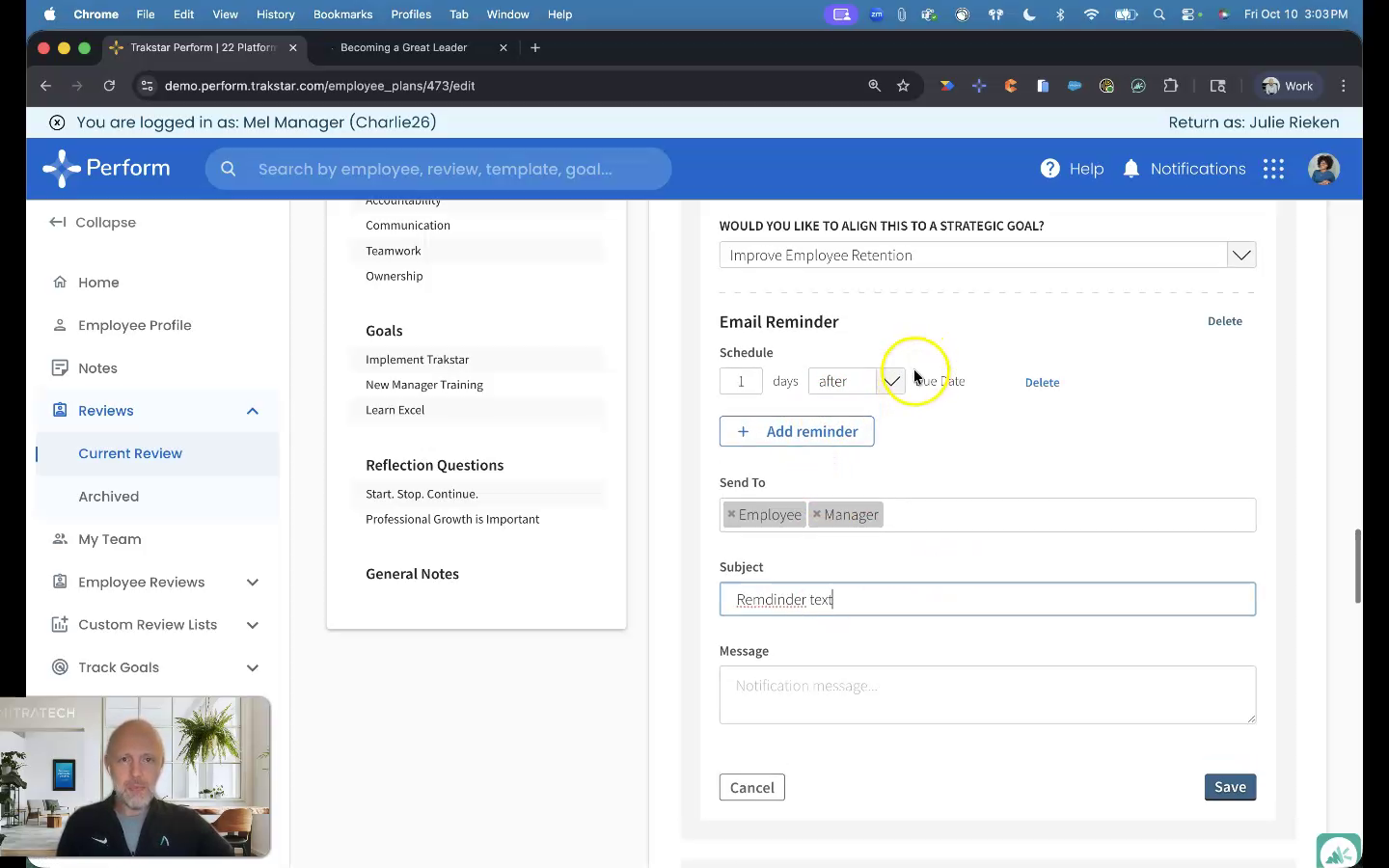Click the Notes sidebar icon
The image size is (1389, 868).
pyautogui.click(x=60, y=368)
